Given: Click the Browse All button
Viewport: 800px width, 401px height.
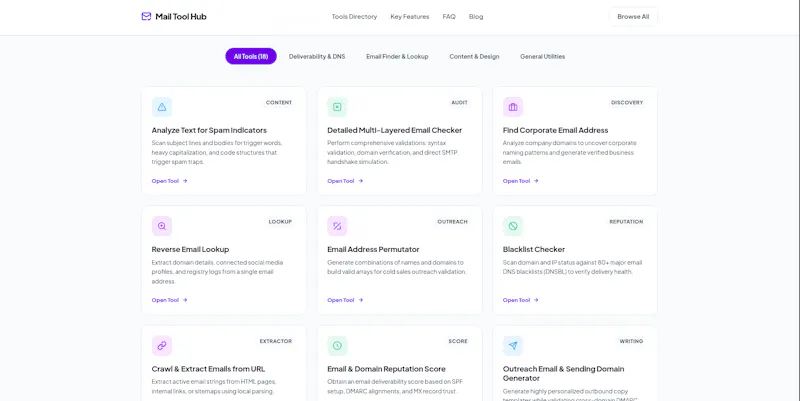Looking at the screenshot, I should pos(633,17).
